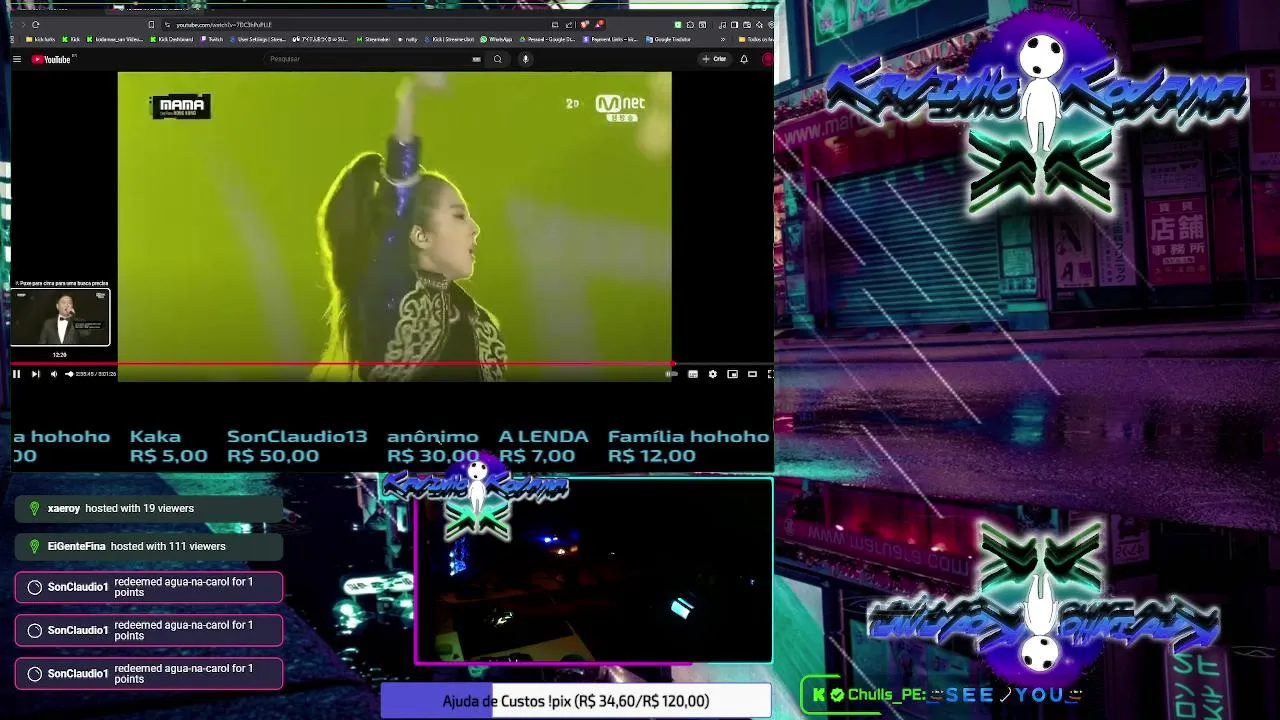Open on-screen keyboard icon in search
Viewport: 1280px width, 720px height.
tap(476, 59)
